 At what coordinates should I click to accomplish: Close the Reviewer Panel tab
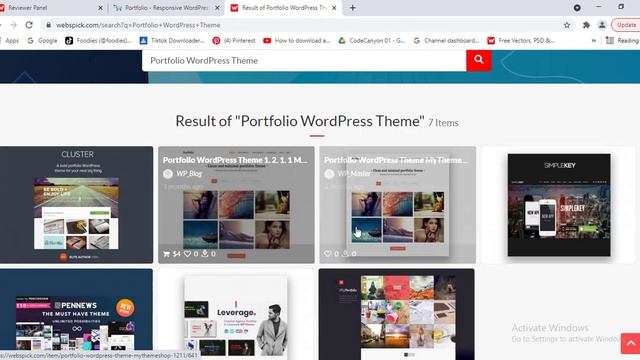[100, 8]
